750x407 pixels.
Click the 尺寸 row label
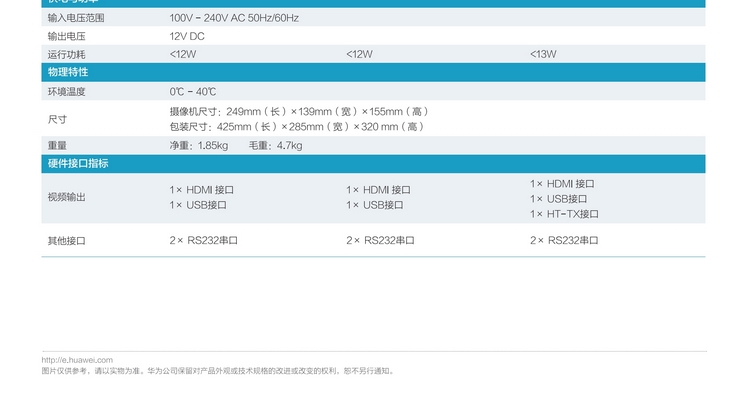tap(57, 119)
